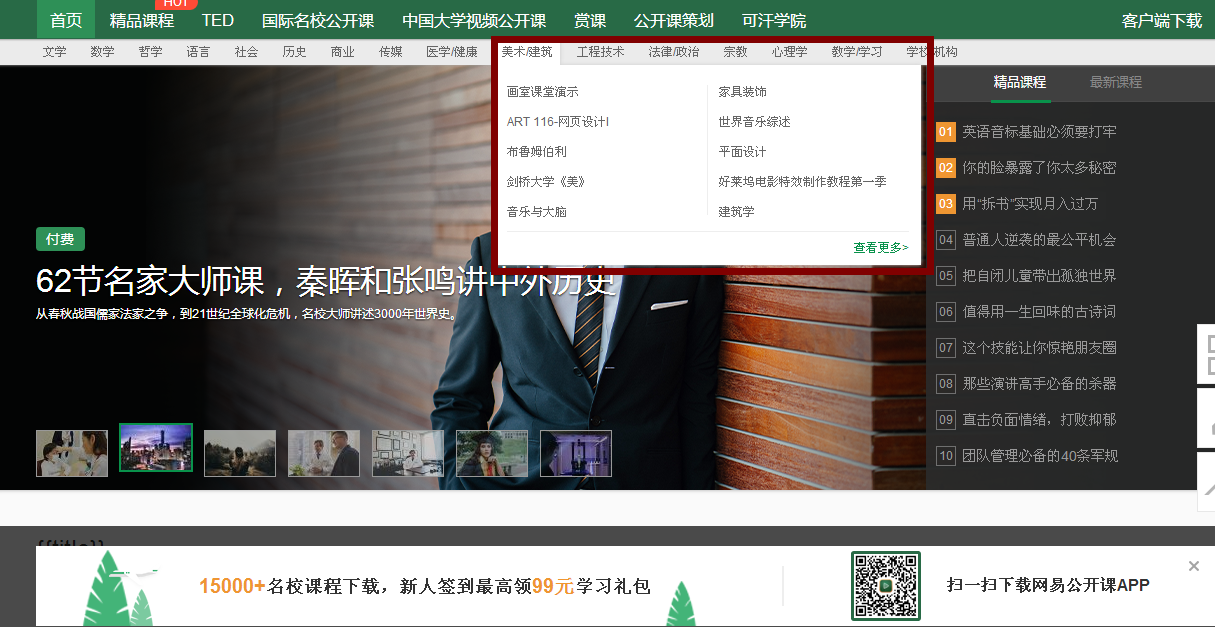This screenshot has width=1215, height=627.
Task: Select the highlighted city skyline thumbnail
Action: click(156, 447)
